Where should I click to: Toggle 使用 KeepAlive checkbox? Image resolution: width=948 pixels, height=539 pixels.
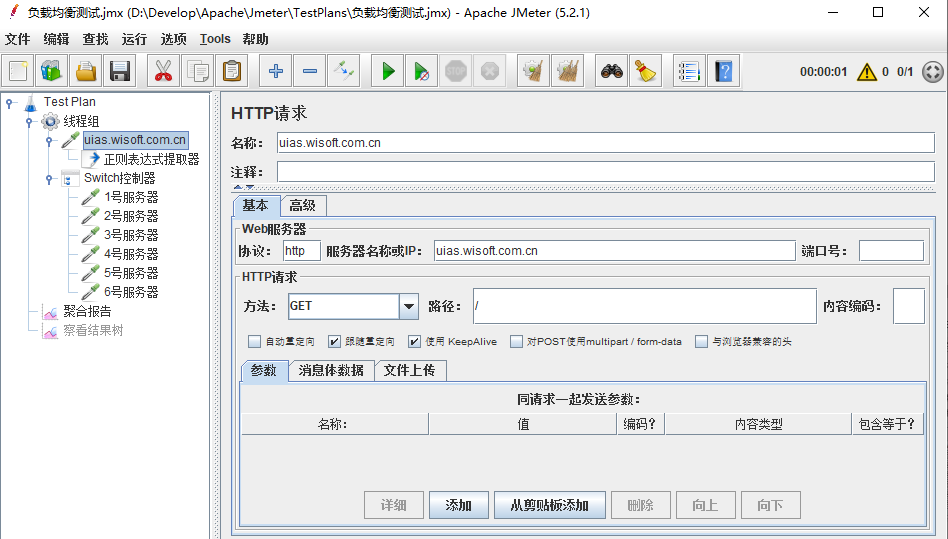coord(414,341)
